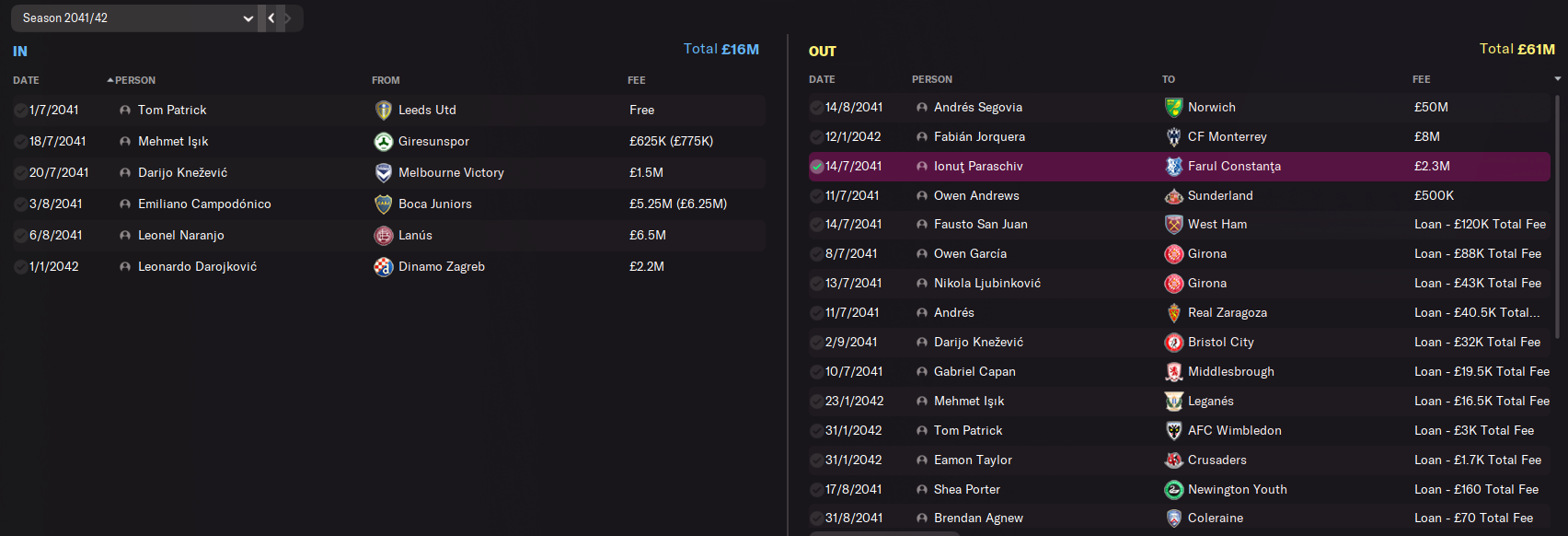The height and width of the screenshot is (536, 1568).
Task: Click the Boca Juniors club crest
Action: pos(384,204)
